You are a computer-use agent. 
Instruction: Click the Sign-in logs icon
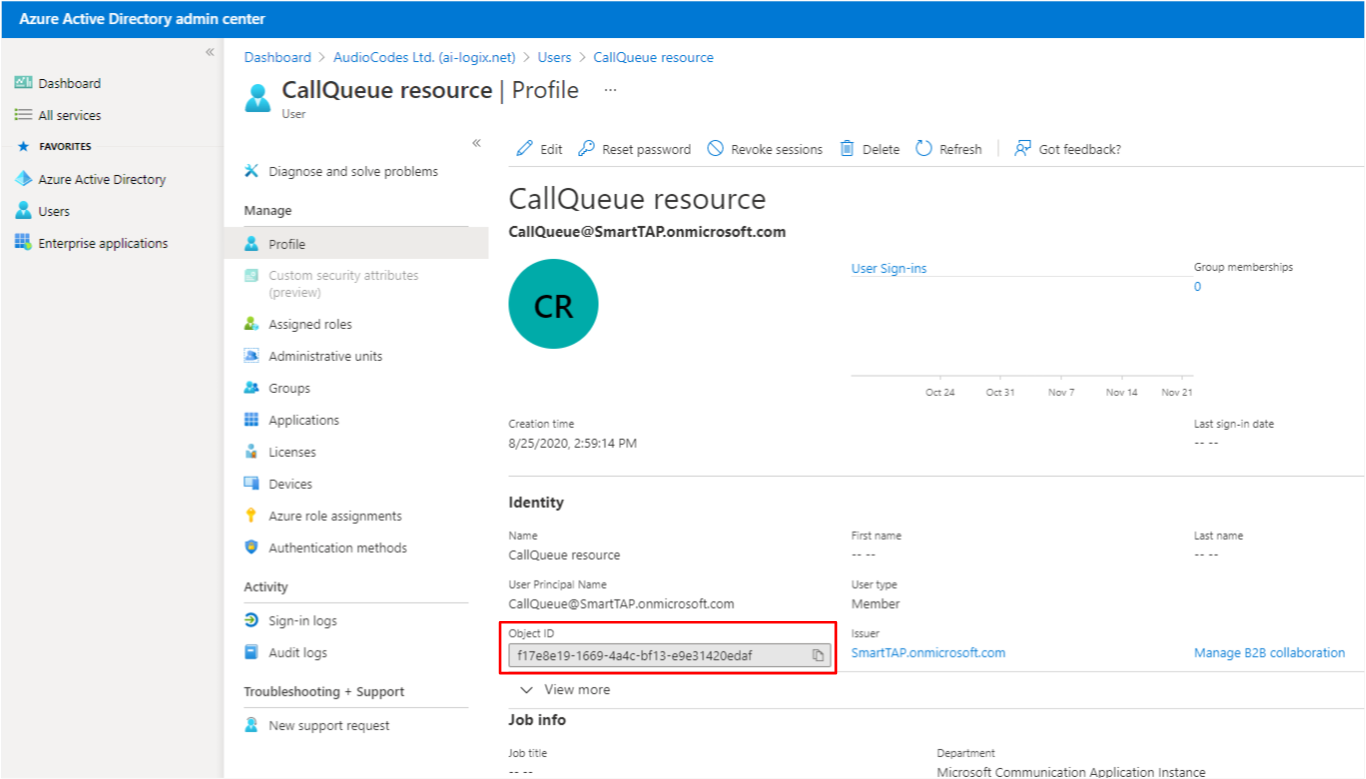coord(252,621)
